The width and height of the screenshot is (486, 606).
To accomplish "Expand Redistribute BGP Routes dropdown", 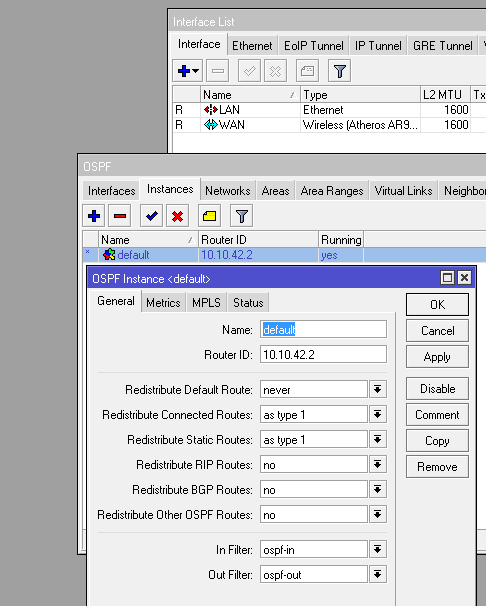I will pos(377,489).
